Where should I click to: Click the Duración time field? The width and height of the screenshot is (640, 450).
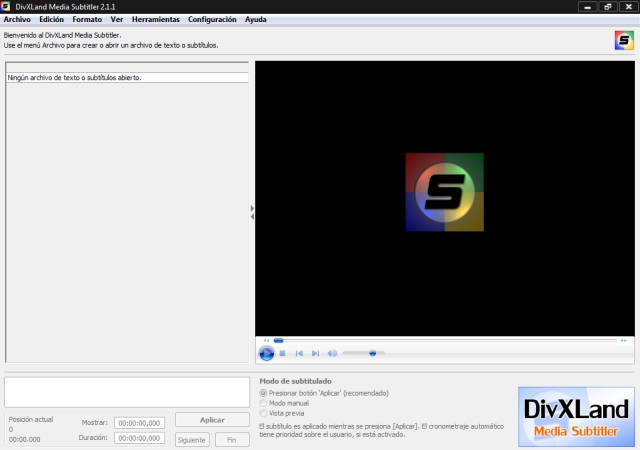click(139, 438)
